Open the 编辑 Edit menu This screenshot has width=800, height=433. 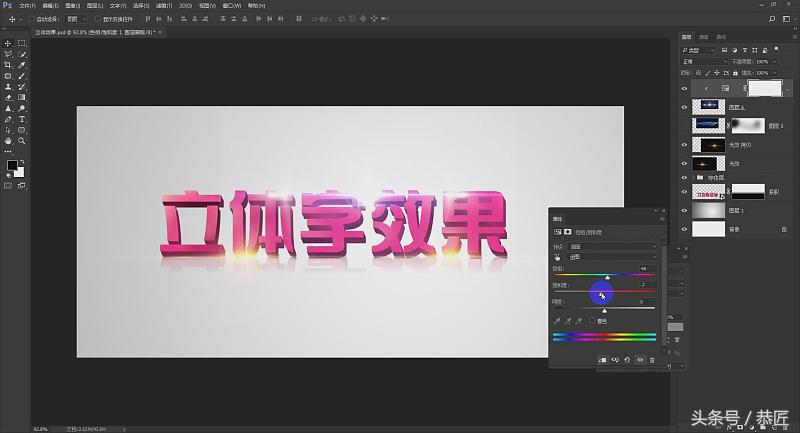[x=50, y=6]
